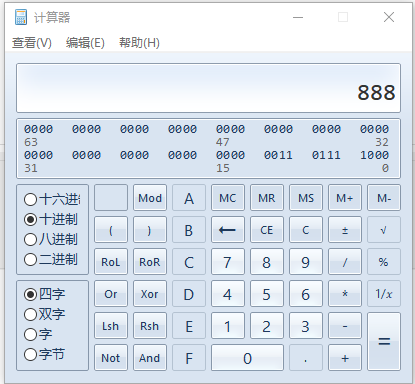Click the Mod button
This screenshot has width=415, height=384.
[150, 198]
